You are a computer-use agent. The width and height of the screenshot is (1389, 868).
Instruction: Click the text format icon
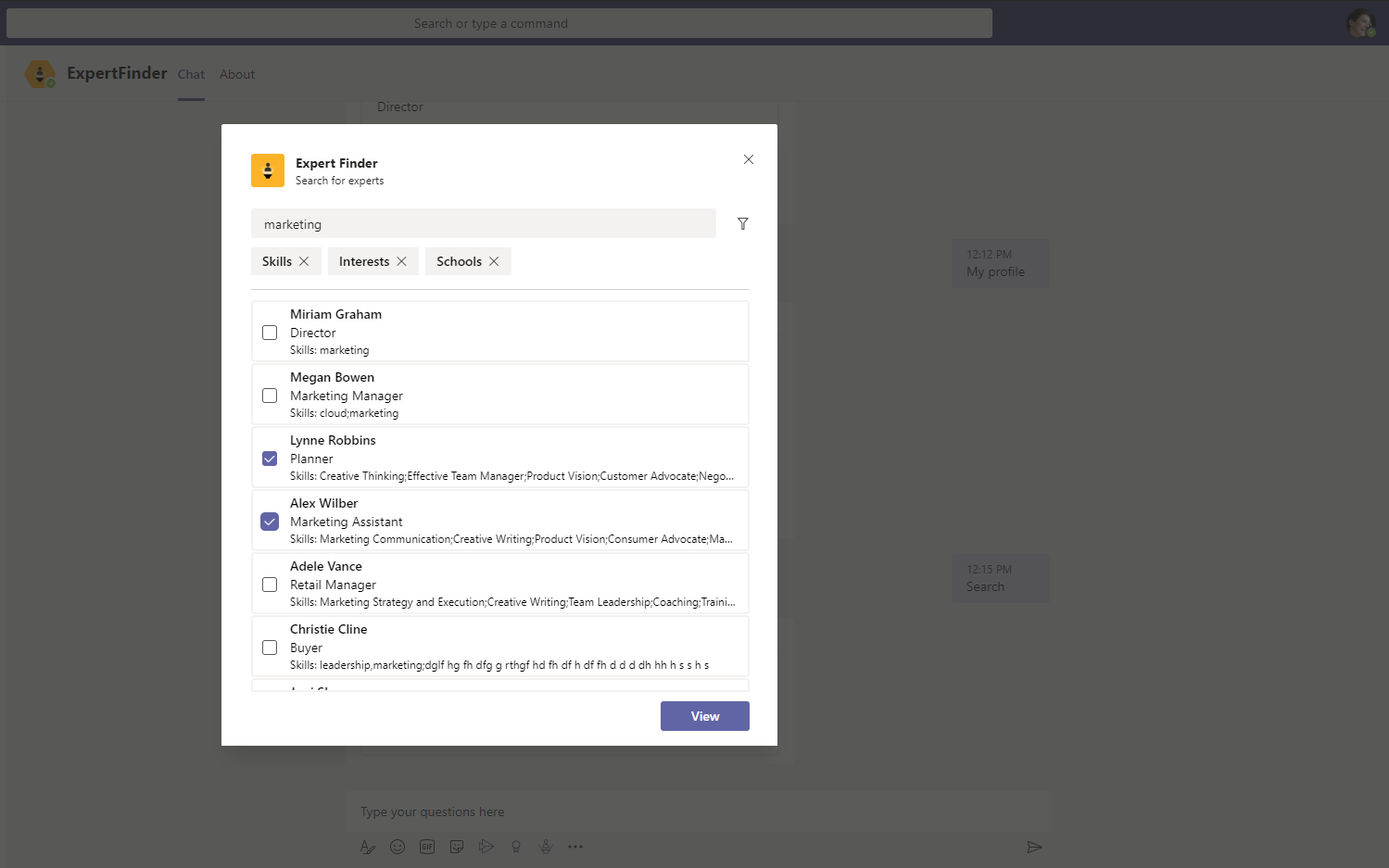pyautogui.click(x=368, y=847)
